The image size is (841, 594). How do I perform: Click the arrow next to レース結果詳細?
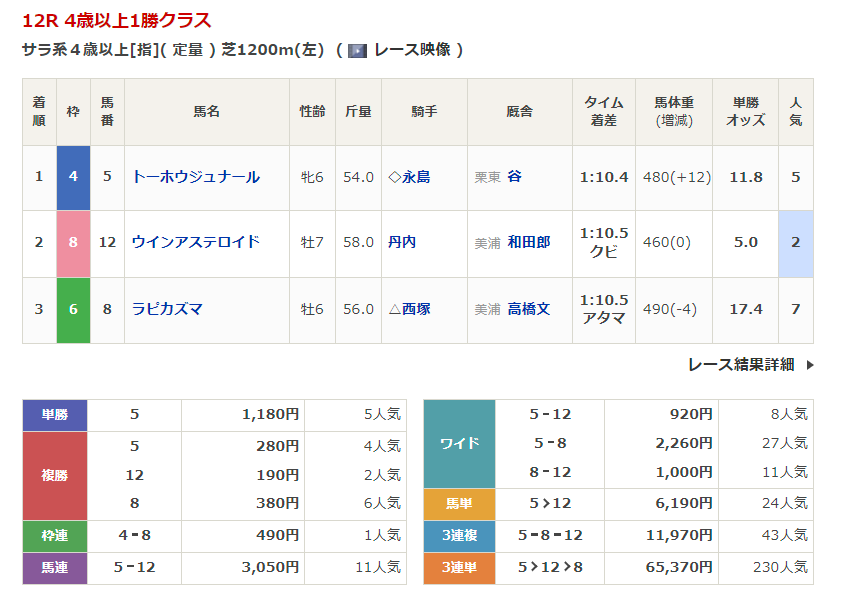pyautogui.click(x=809, y=365)
